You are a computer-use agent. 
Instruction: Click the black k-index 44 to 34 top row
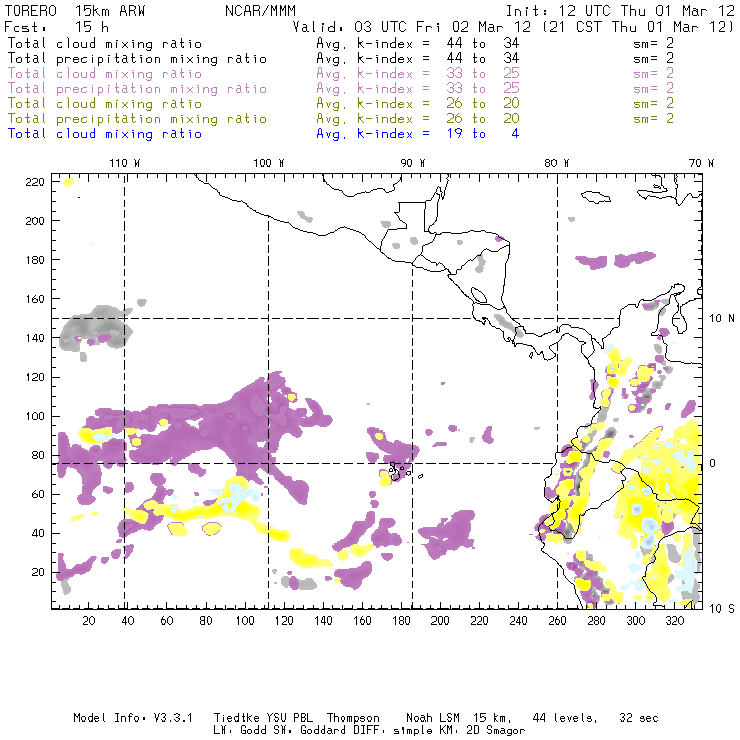417,44
